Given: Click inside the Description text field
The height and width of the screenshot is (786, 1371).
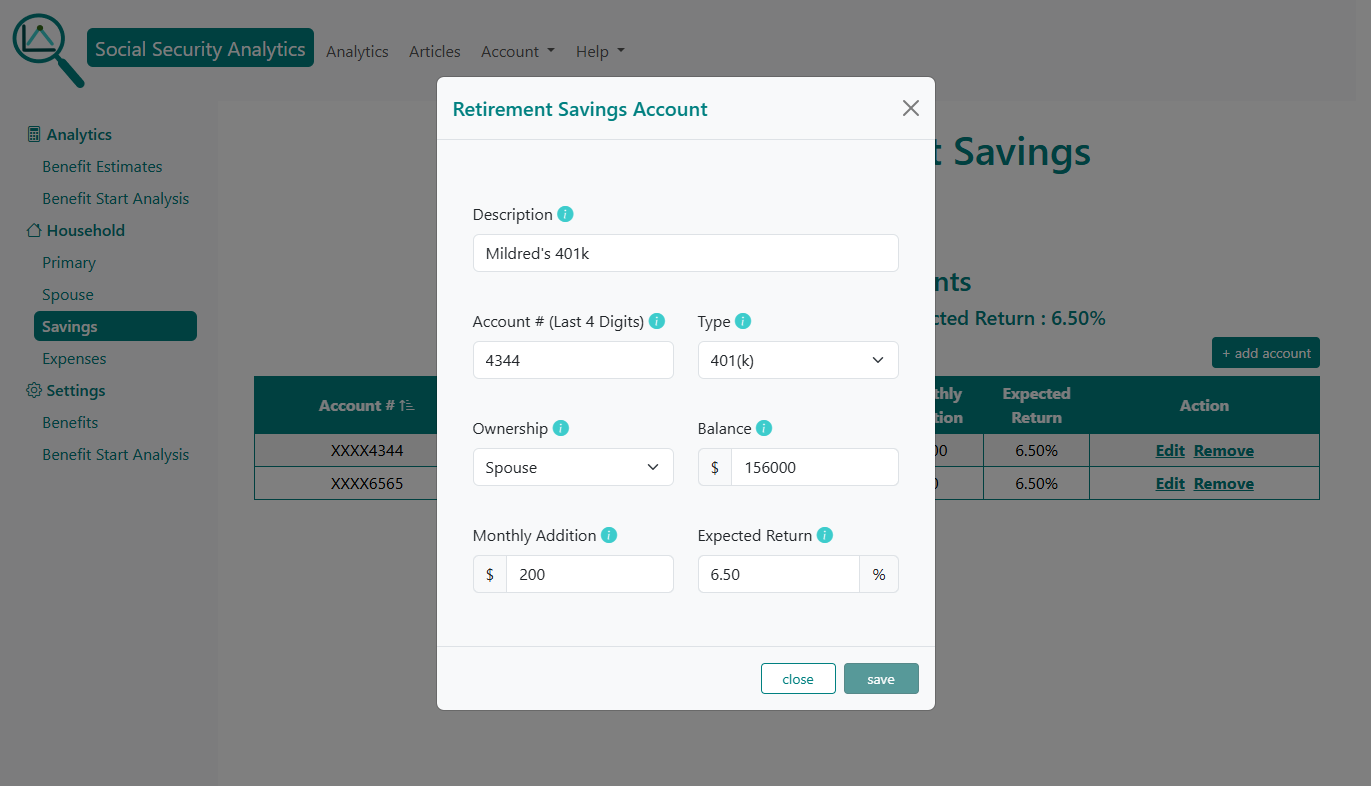Looking at the screenshot, I should pos(685,253).
